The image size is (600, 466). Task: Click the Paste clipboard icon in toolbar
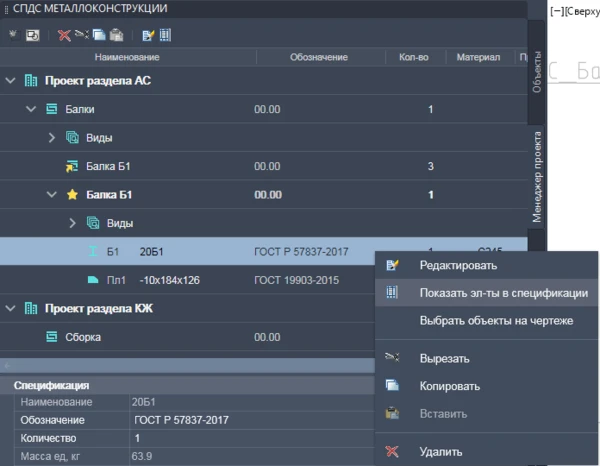coord(117,35)
